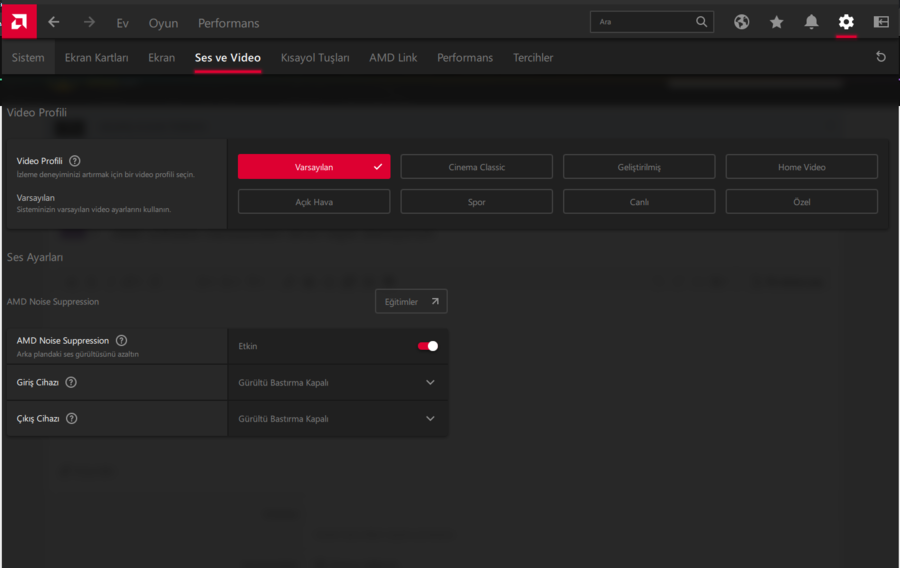Image resolution: width=900 pixels, height=568 pixels.
Task: Switch to the Tercihler tab
Action: pyautogui.click(x=533, y=57)
